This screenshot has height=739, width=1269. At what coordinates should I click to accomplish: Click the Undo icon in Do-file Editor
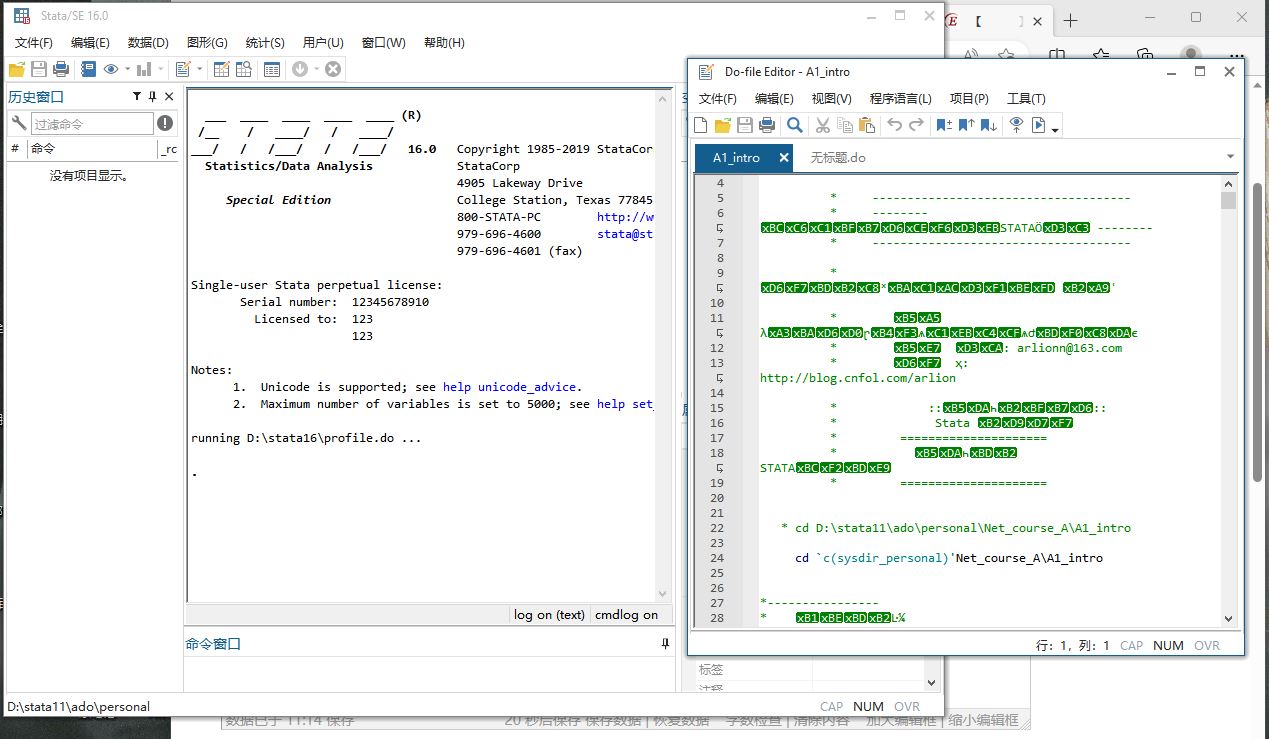point(894,124)
